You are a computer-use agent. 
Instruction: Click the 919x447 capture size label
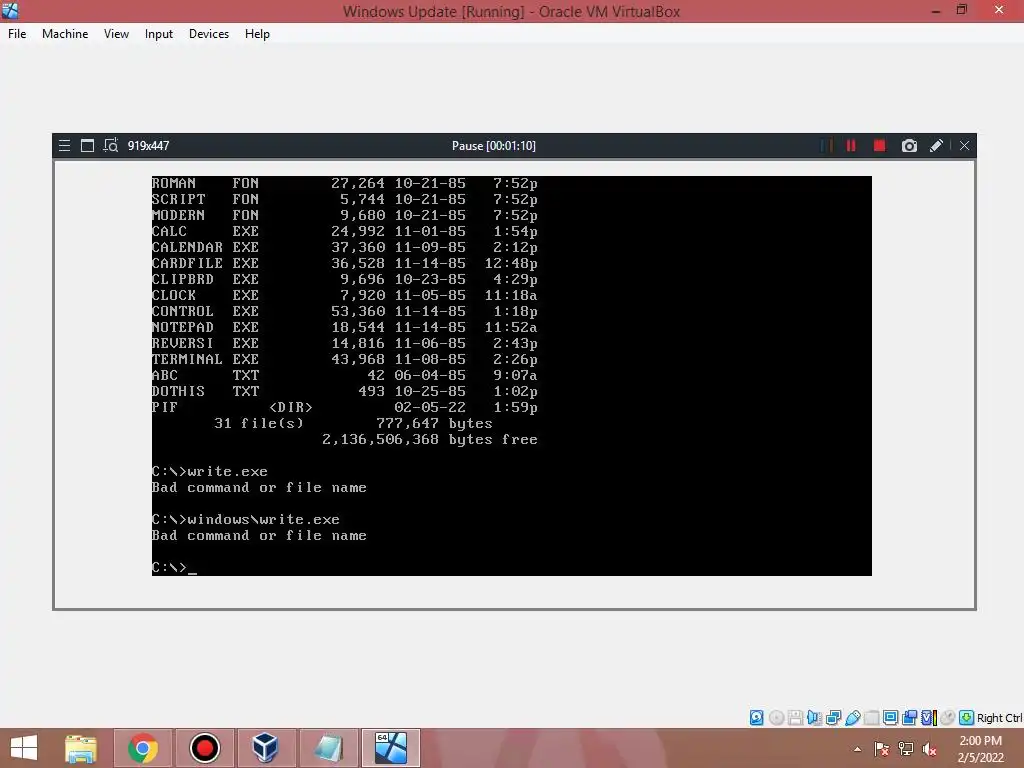[148, 146]
